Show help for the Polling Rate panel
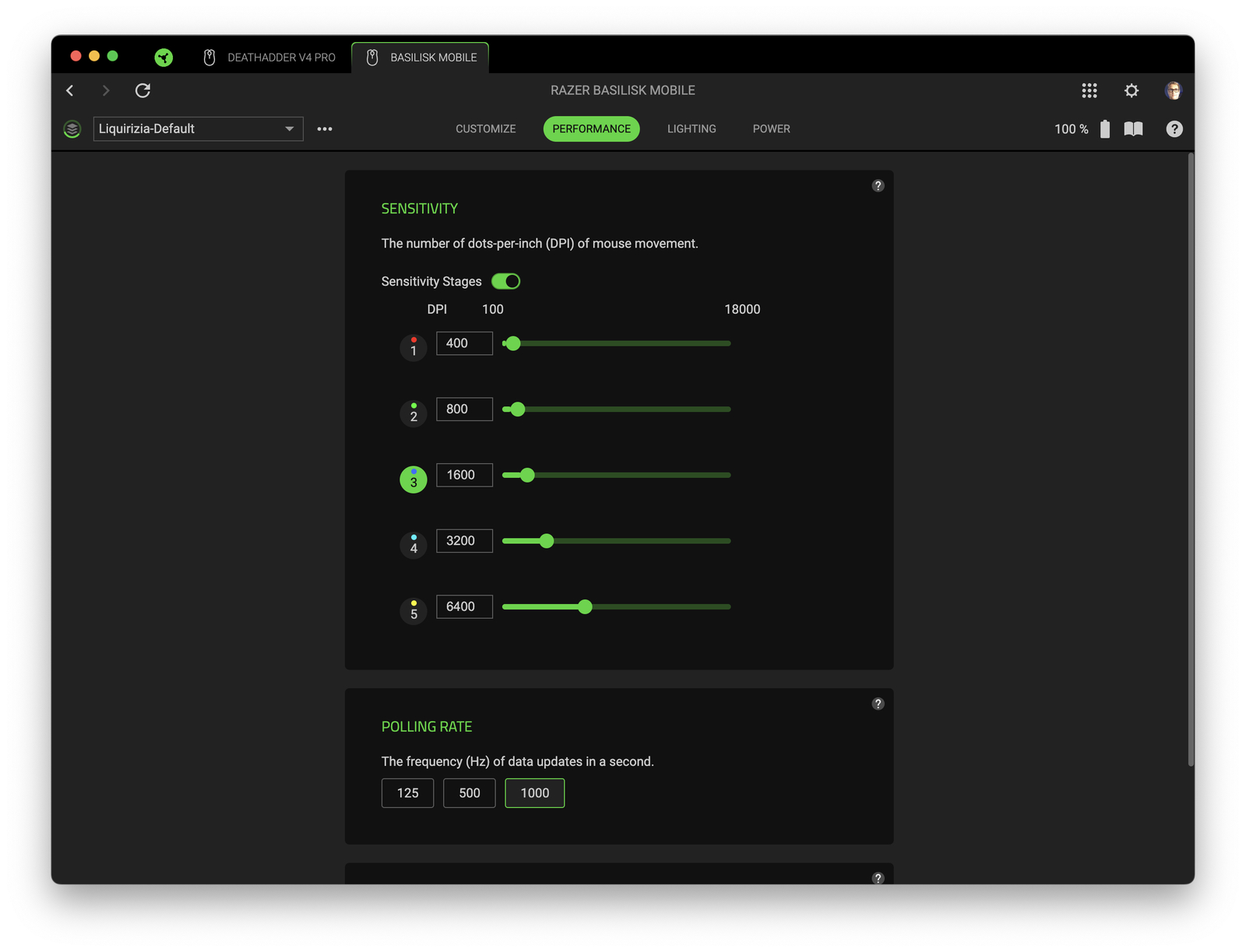1246x952 pixels. point(878,704)
